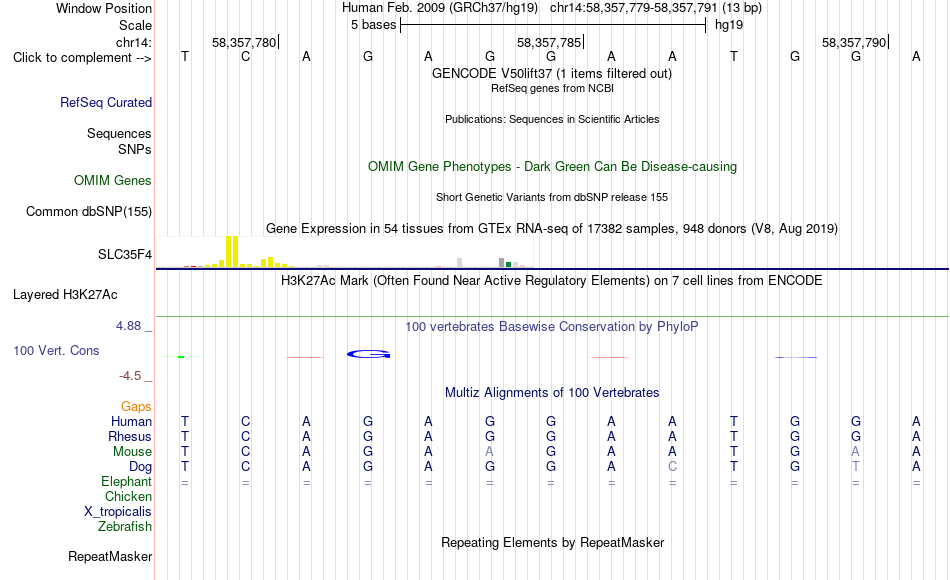Click the light-colored C in Dog row
This screenshot has width=950, height=580.
coord(673,467)
